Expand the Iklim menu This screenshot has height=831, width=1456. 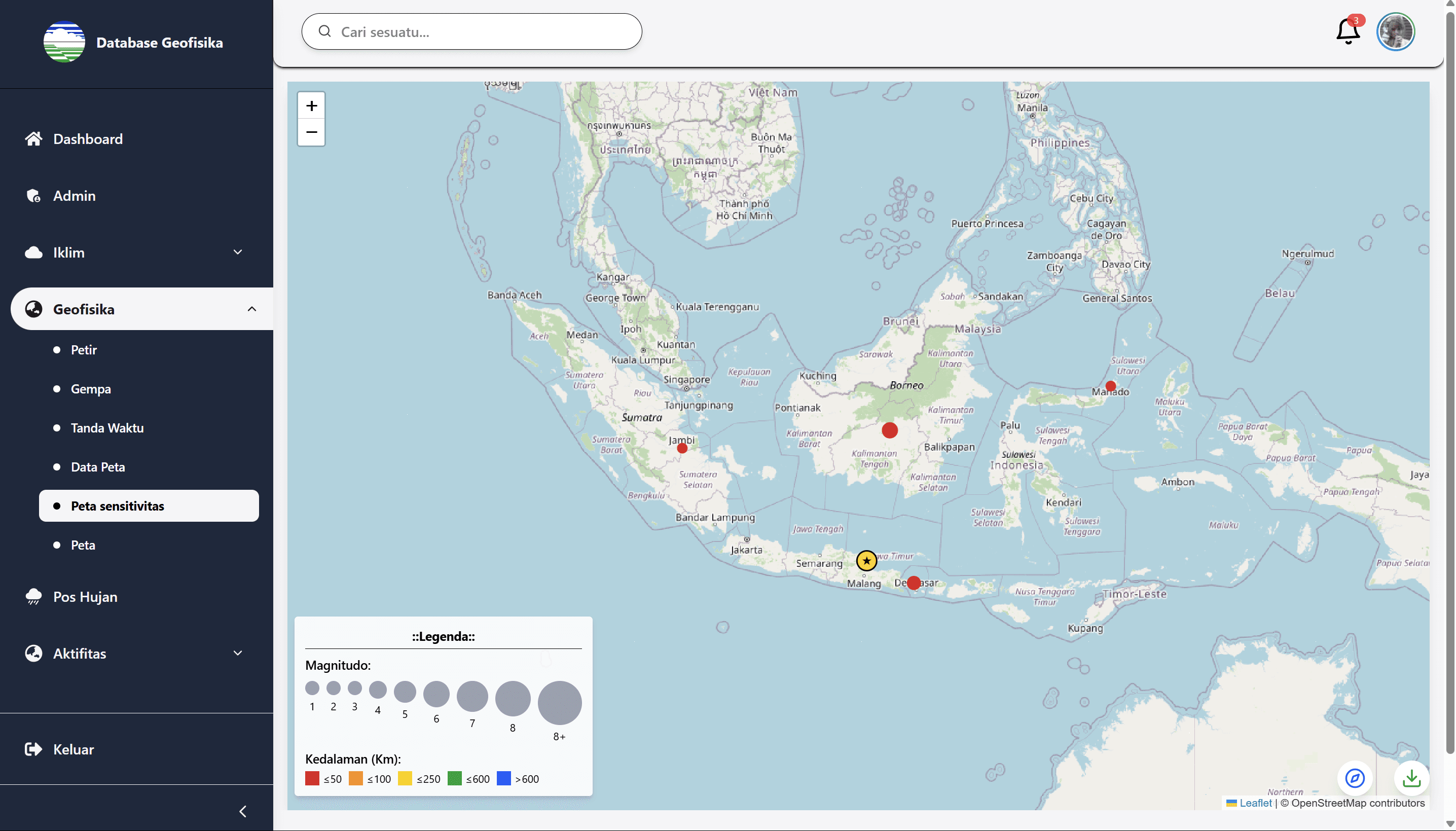pyautogui.click(x=238, y=251)
